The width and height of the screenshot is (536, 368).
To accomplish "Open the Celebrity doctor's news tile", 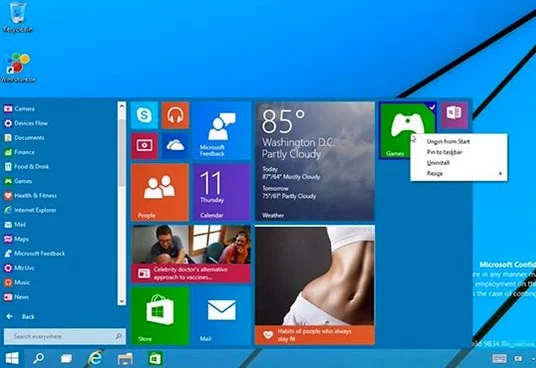I will (x=191, y=254).
